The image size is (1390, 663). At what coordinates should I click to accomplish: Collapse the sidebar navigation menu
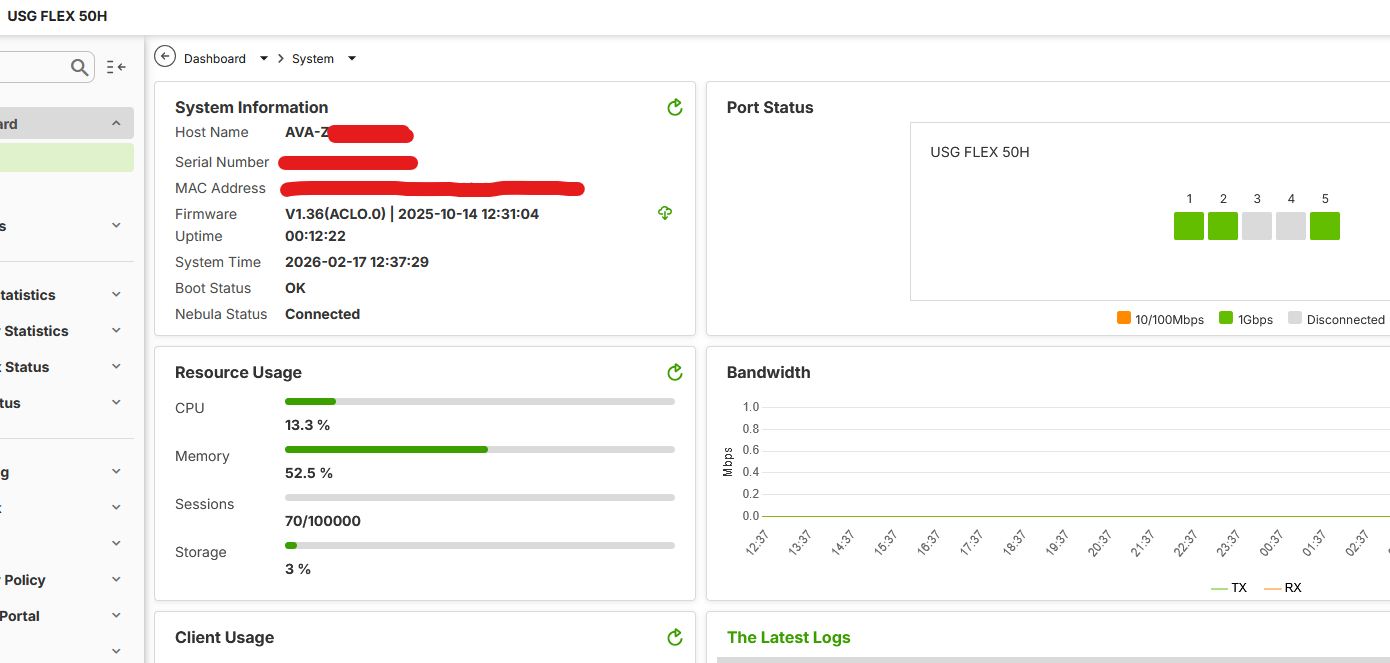click(x=116, y=67)
